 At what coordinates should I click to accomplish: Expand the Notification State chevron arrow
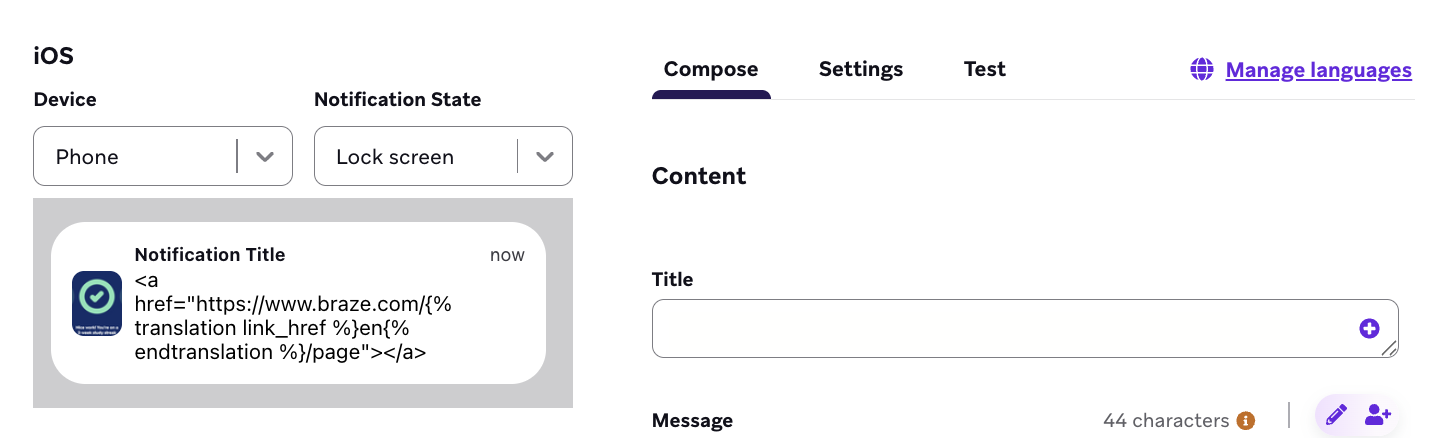545,157
